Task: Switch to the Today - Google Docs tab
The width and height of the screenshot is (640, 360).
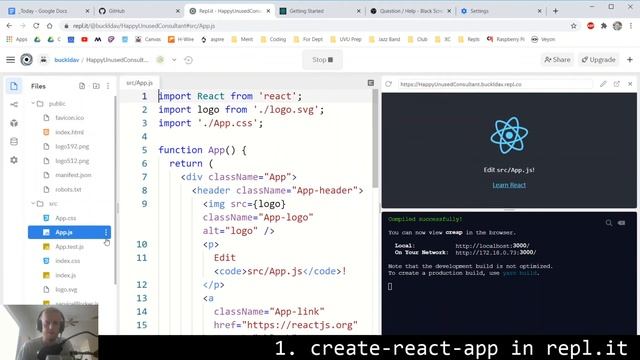Action: coord(47,11)
